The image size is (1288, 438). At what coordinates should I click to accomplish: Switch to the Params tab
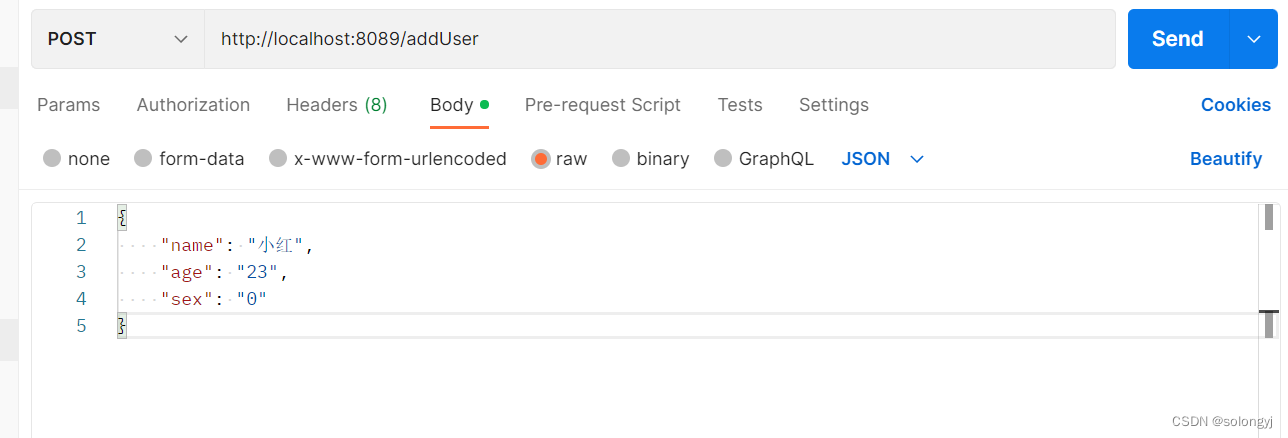click(68, 105)
